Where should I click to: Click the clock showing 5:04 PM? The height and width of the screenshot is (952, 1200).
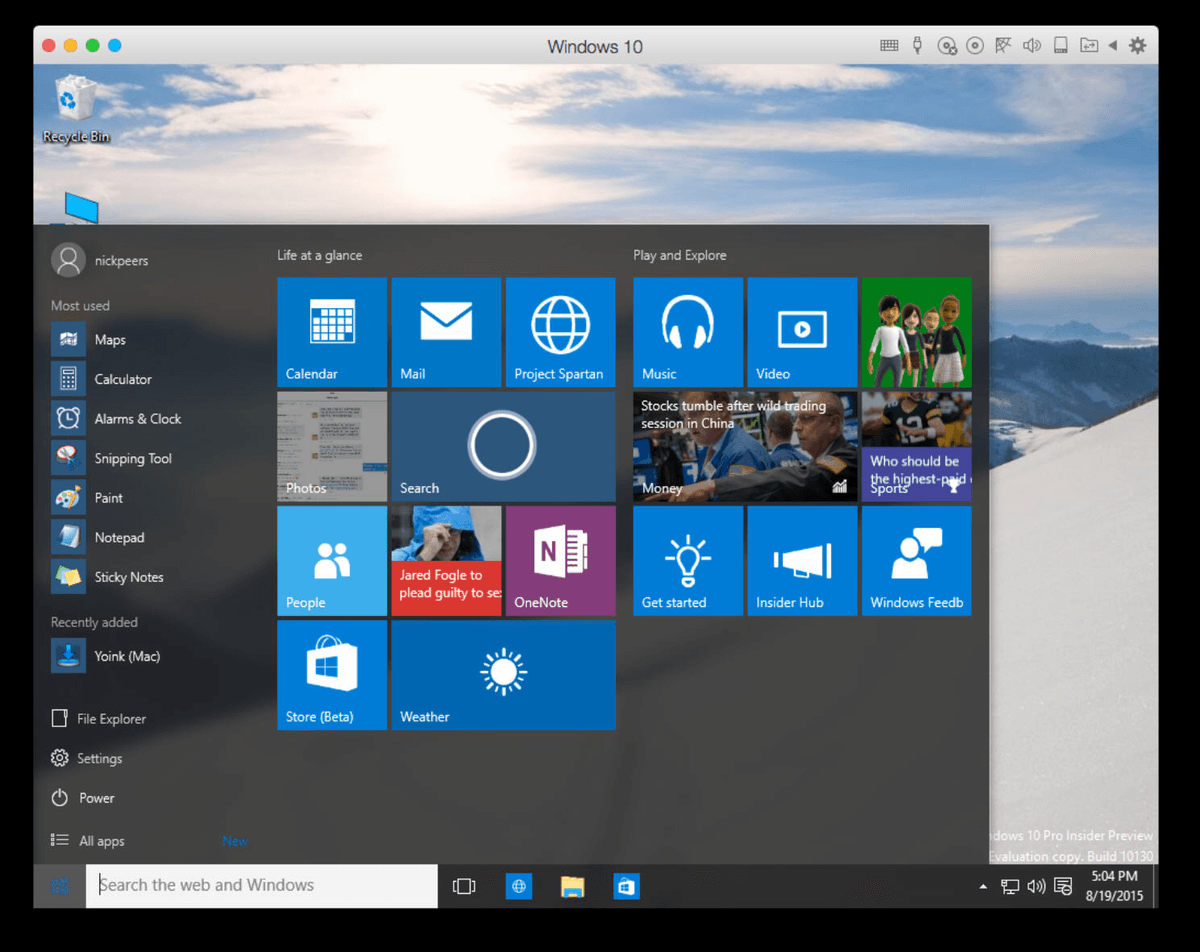tap(1113, 886)
